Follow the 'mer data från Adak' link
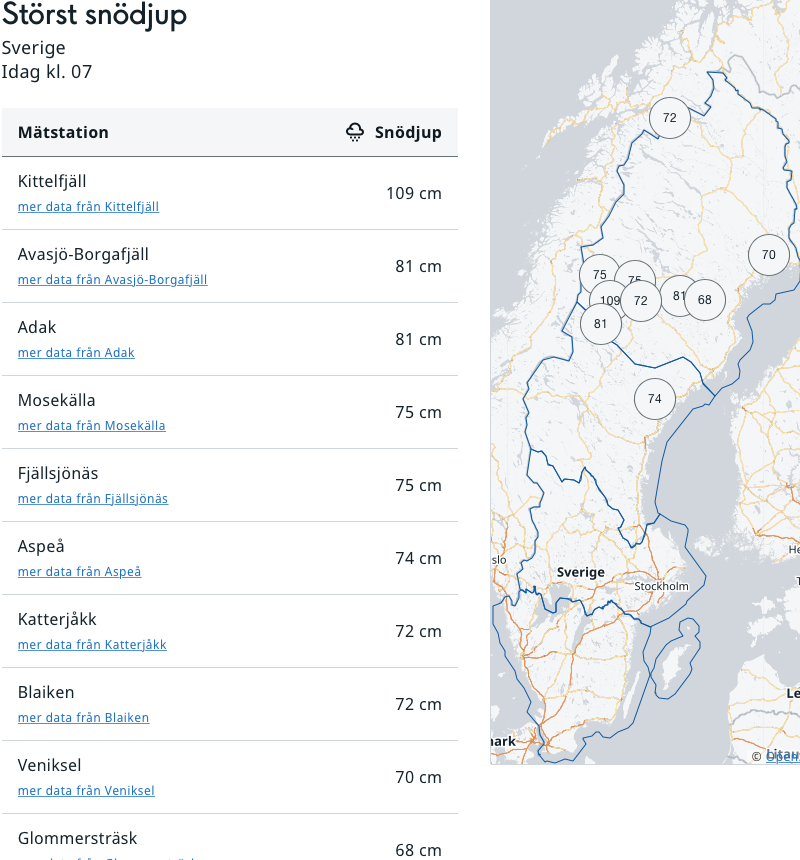Screen dimensions: 800x860 tap(76, 353)
